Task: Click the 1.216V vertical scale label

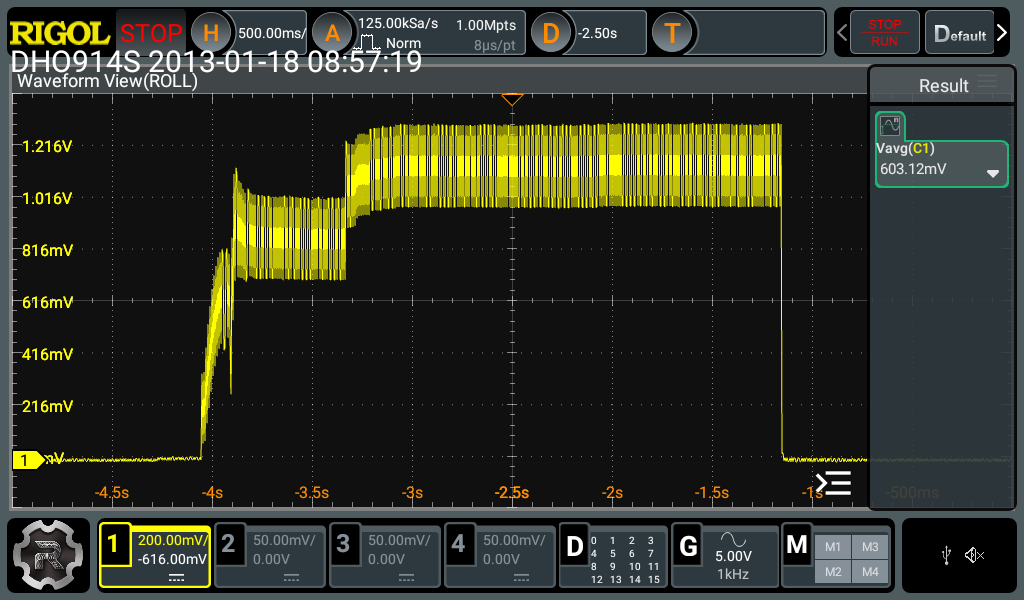Action: (47, 146)
